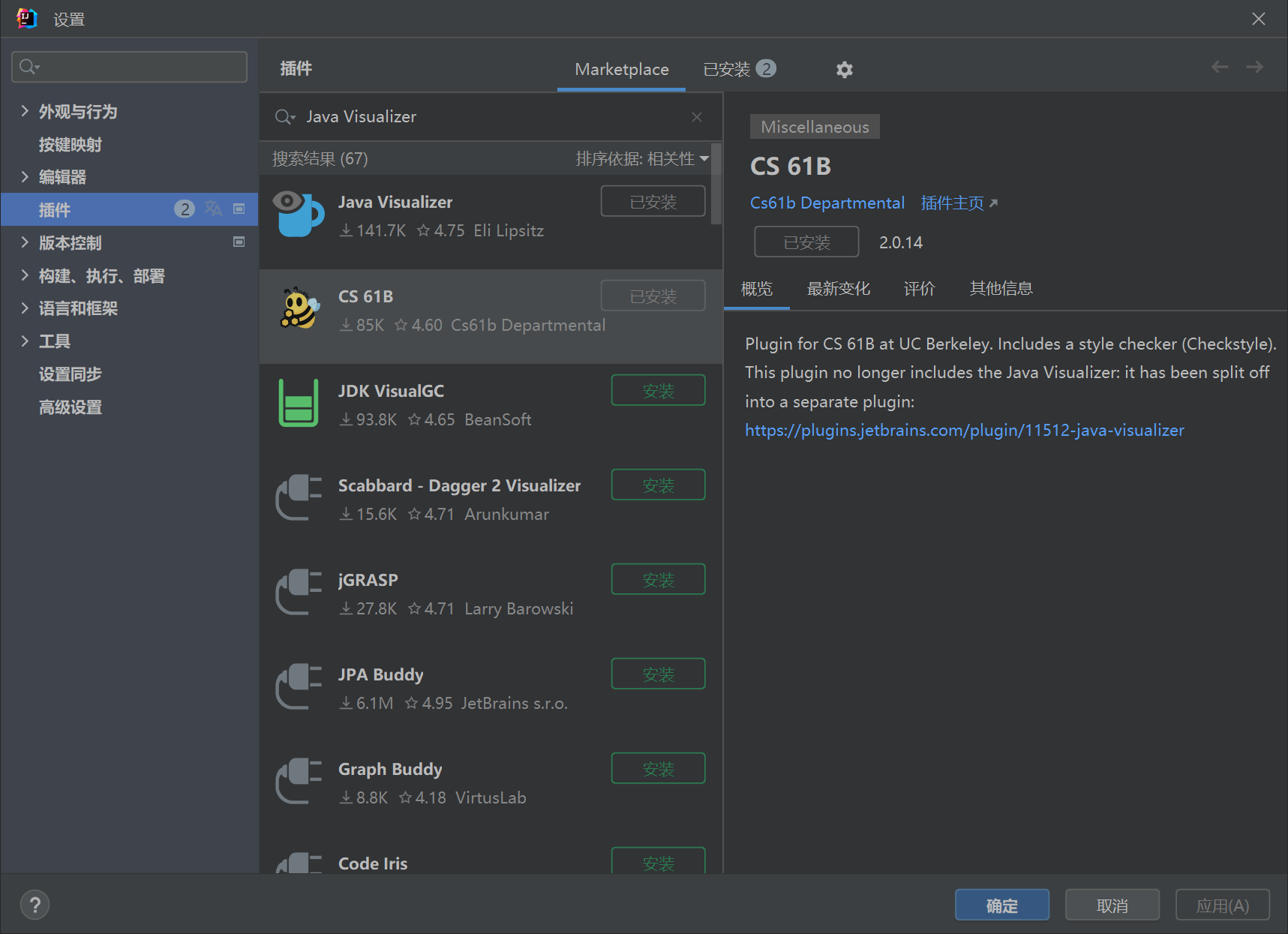Screen dimensions: 1288x934
Task: Click the Java Visualizer mug icon
Action: click(x=299, y=214)
